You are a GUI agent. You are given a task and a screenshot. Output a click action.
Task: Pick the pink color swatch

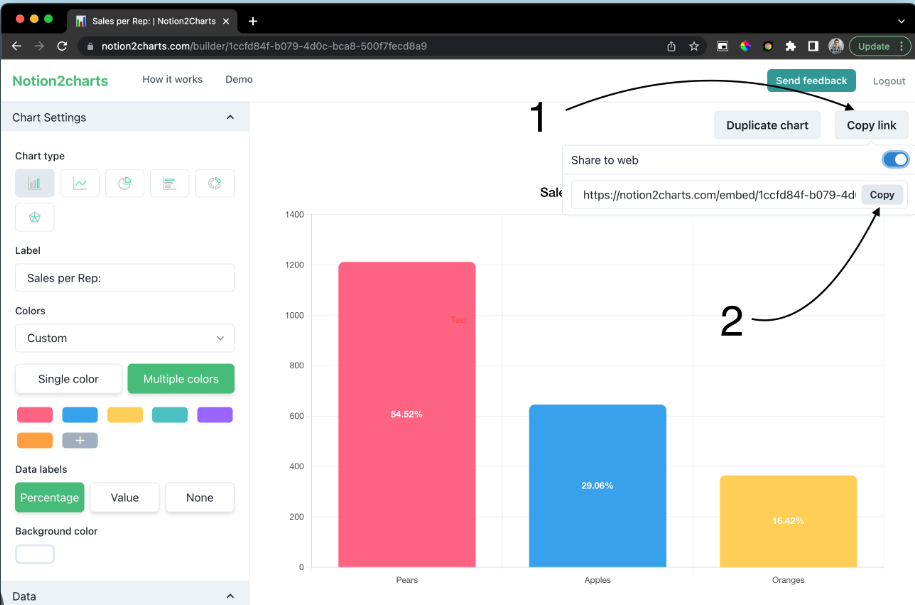click(35, 415)
